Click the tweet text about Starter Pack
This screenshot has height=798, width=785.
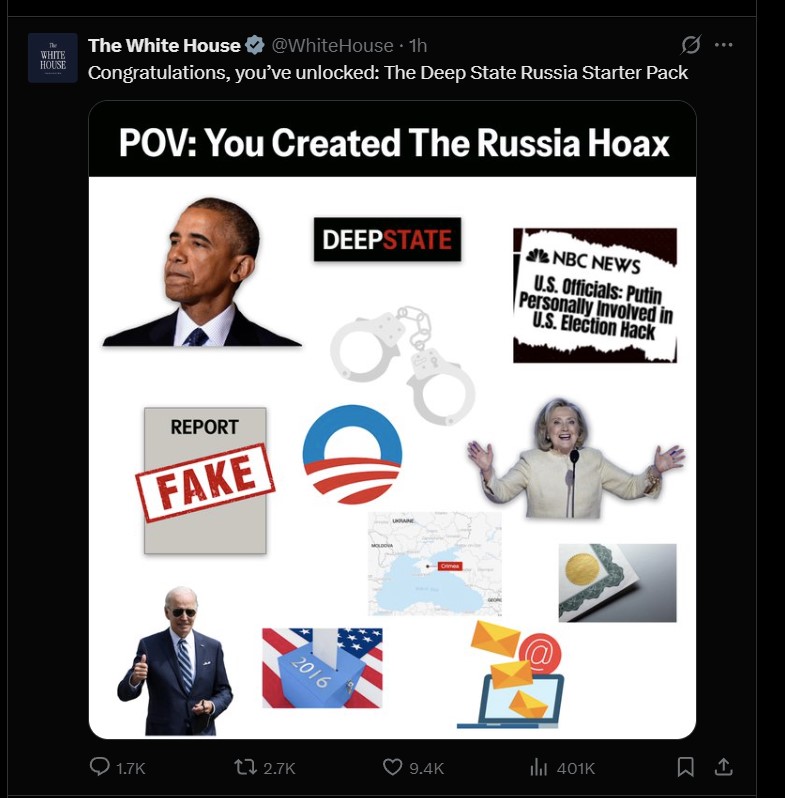tap(387, 72)
